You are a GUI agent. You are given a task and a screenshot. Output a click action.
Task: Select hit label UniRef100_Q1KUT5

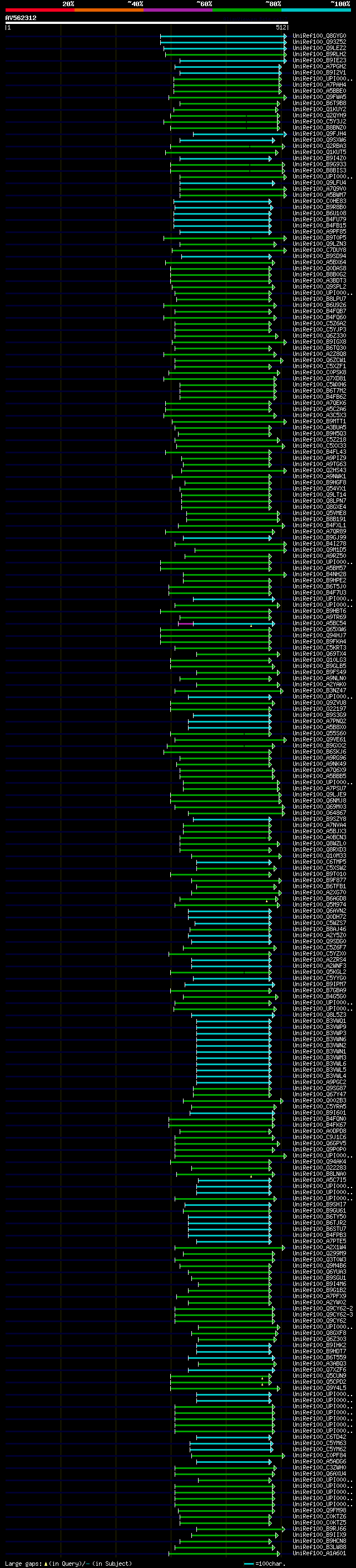(319, 152)
